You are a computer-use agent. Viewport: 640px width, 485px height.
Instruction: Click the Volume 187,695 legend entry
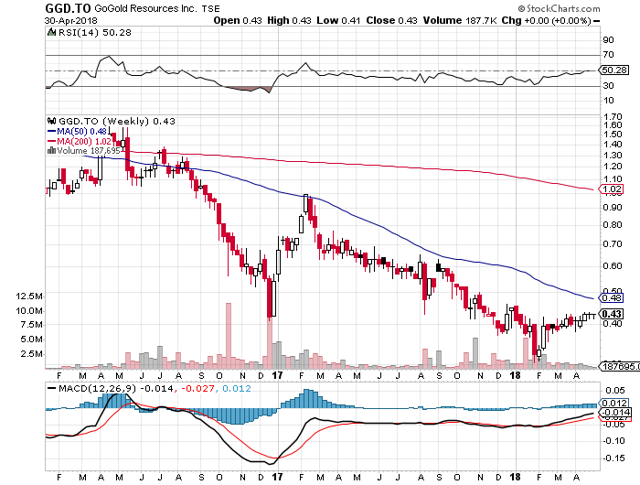(x=89, y=150)
